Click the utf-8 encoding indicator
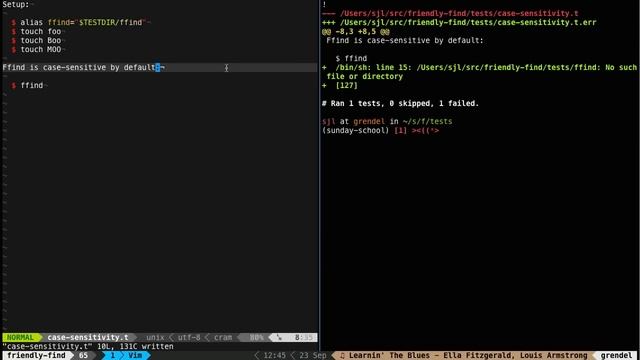Viewport: 640px width, 360px height. pyautogui.click(x=189, y=338)
